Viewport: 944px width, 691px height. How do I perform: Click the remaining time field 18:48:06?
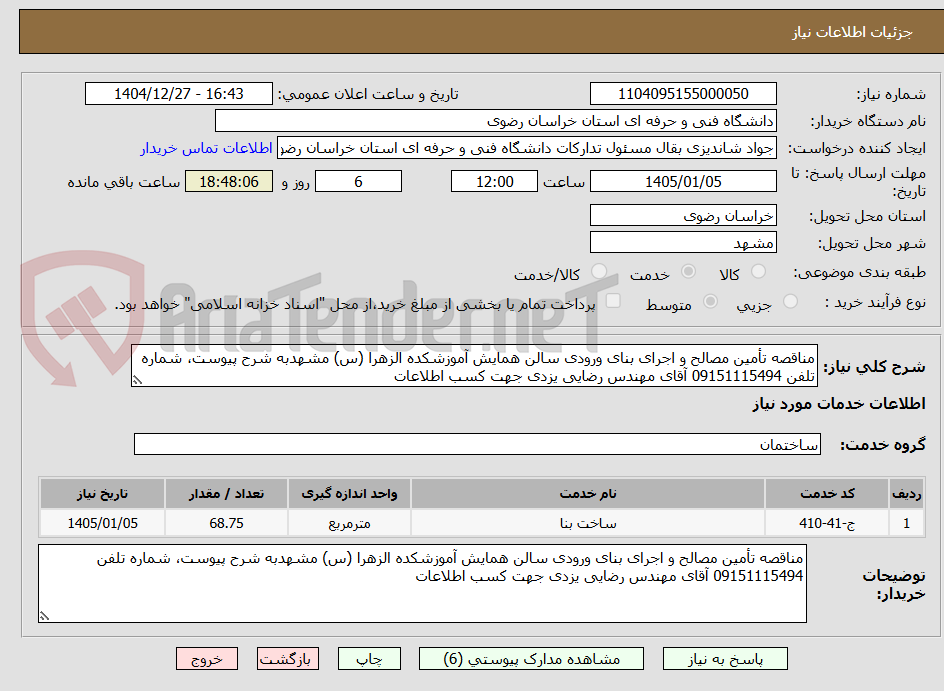pyautogui.click(x=229, y=181)
